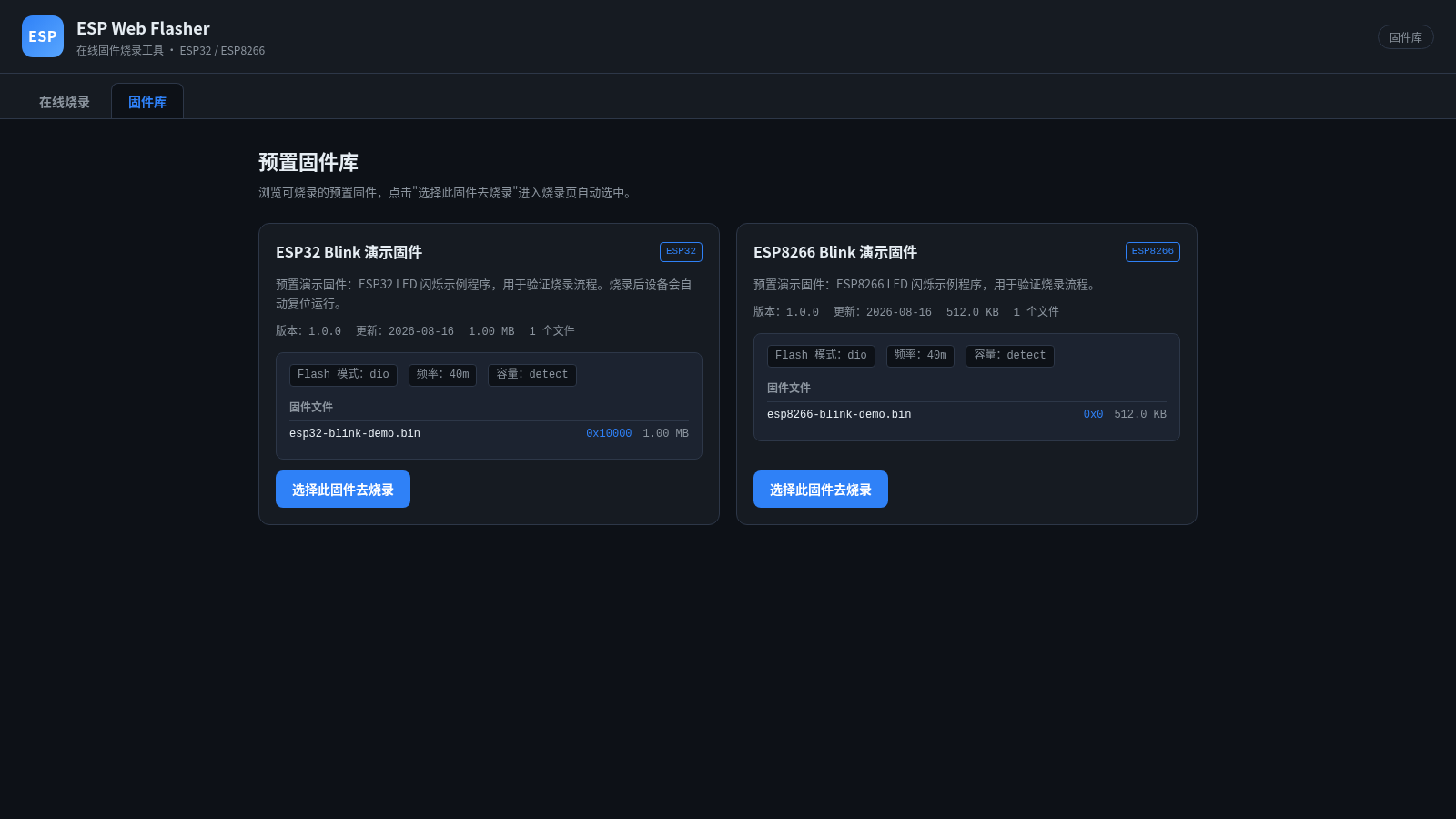The width and height of the screenshot is (1456, 819).
Task: Click 容量: detect tag in ESP32 card
Action: coord(531,375)
